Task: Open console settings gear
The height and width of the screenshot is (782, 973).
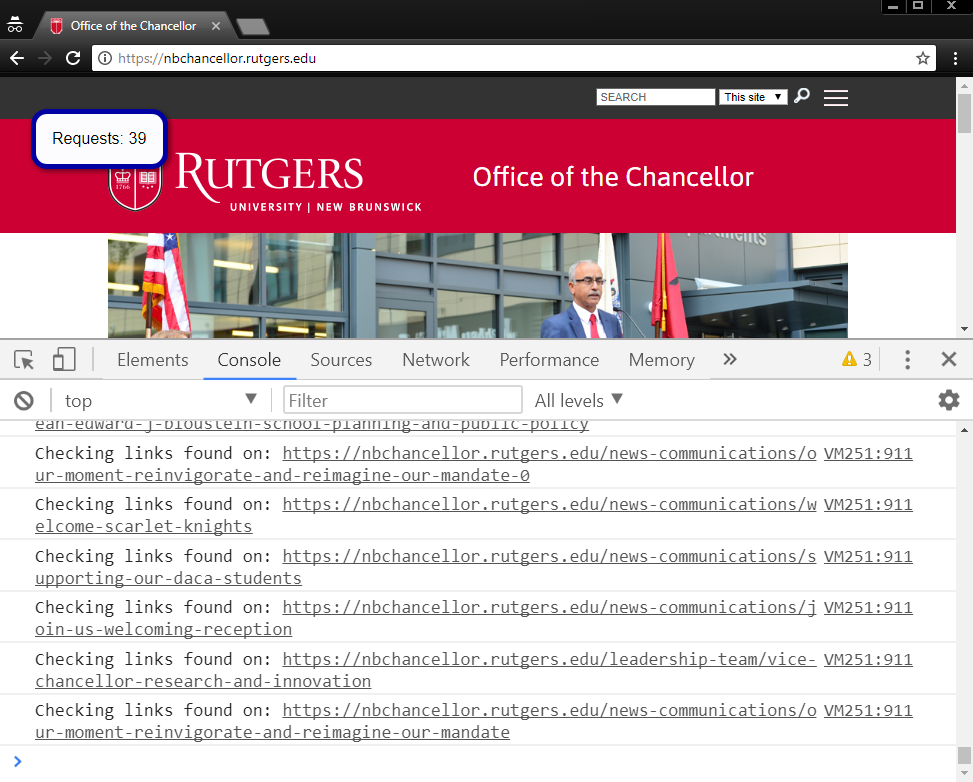Action: 949,400
